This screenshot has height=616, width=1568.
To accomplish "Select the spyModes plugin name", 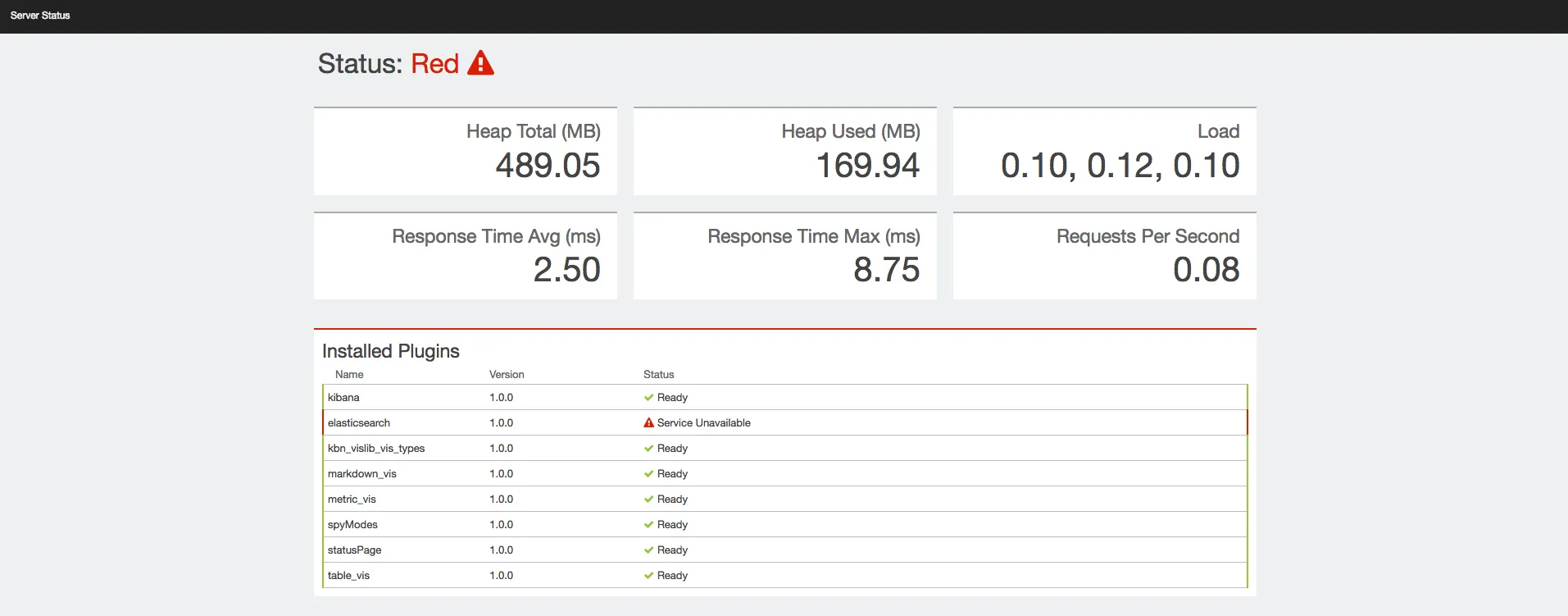I will pyautogui.click(x=352, y=525).
